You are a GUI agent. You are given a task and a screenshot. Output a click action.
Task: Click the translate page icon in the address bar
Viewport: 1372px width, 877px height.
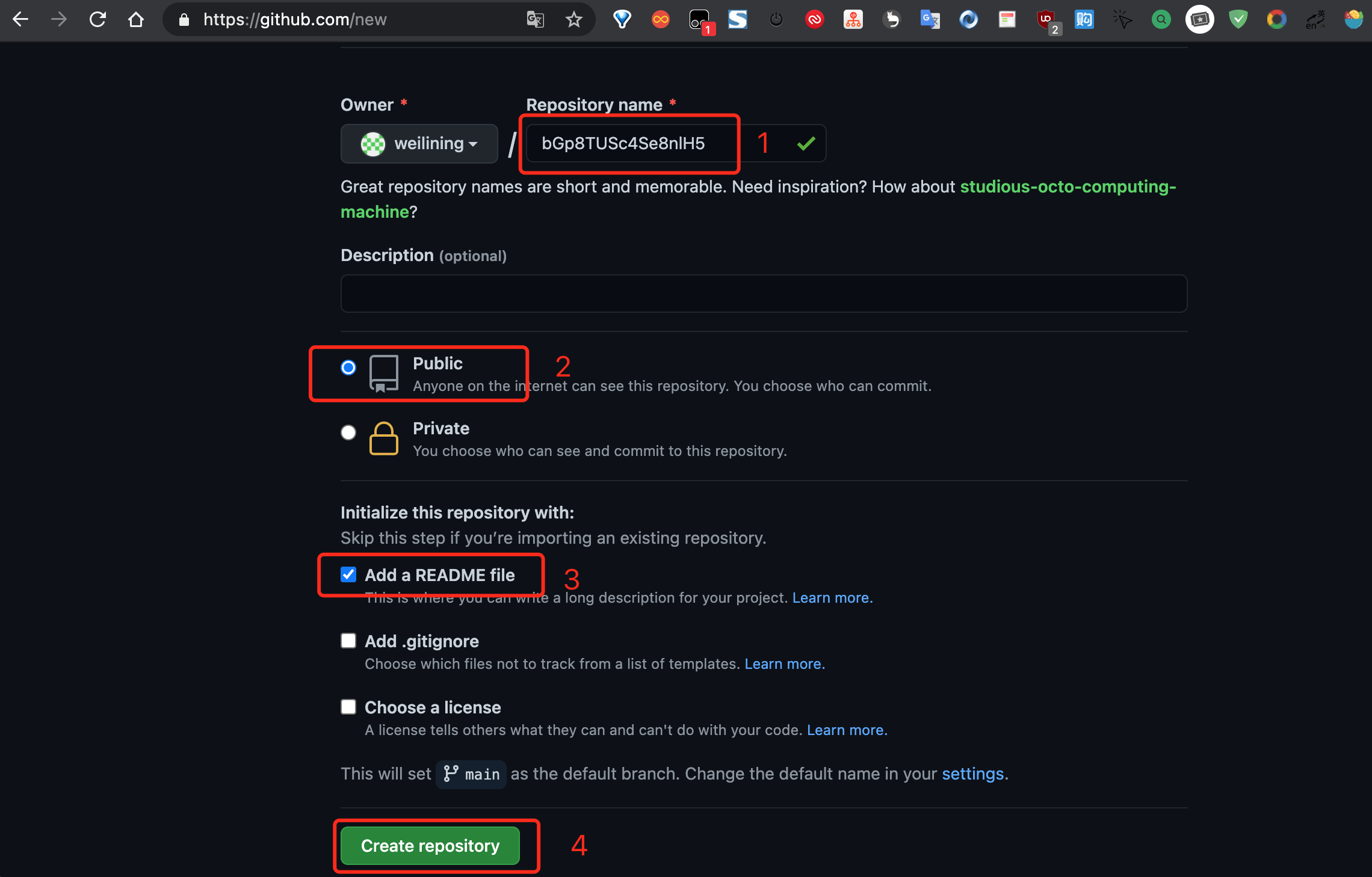[535, 20]
